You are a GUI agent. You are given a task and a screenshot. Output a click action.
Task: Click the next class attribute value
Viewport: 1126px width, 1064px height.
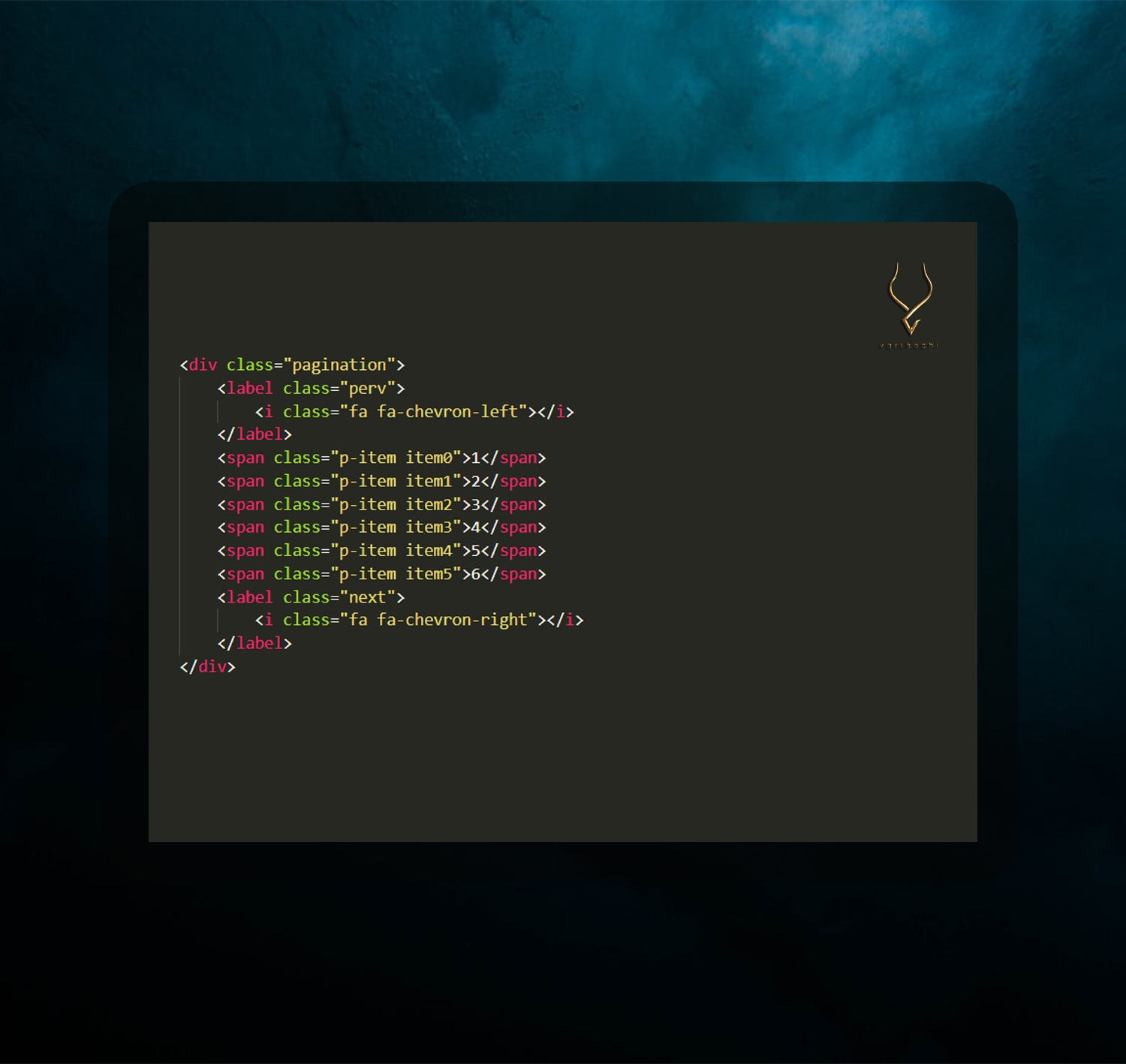click(369, 597)
